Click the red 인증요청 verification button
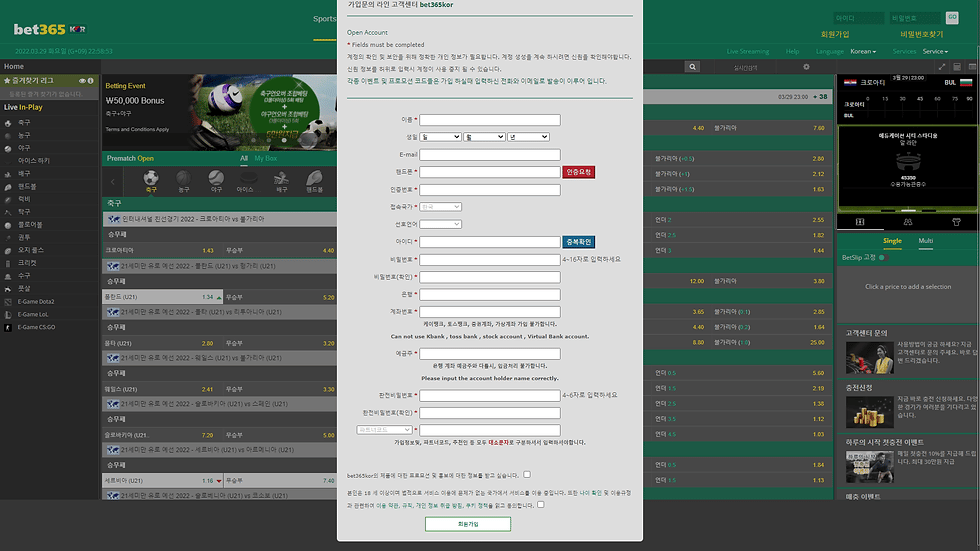Image resolution: width=980 pixels, height=551 pixels. pyautogui.click(x=578, y=172)
